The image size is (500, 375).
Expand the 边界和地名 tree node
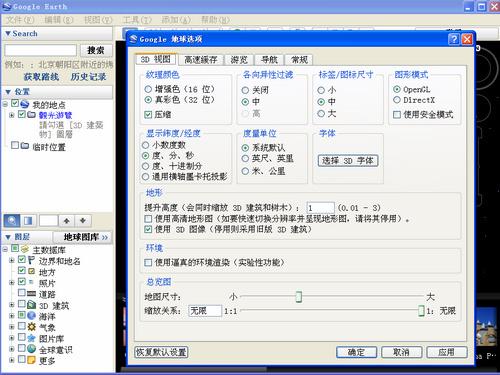(12, 260)
